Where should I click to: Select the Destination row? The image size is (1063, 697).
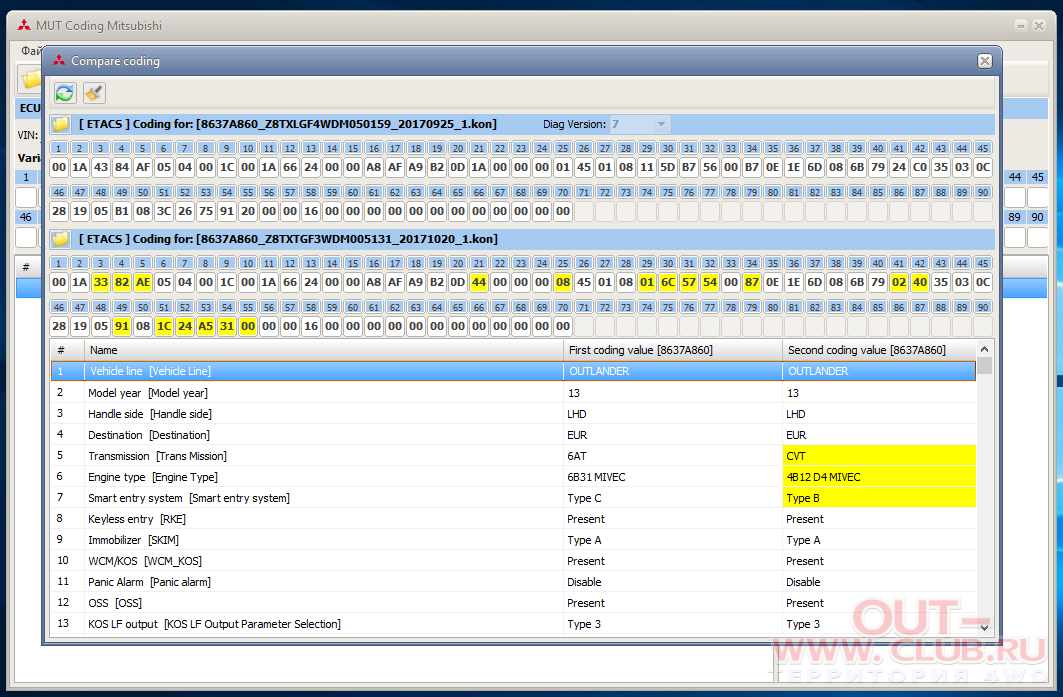coord(513,435)
